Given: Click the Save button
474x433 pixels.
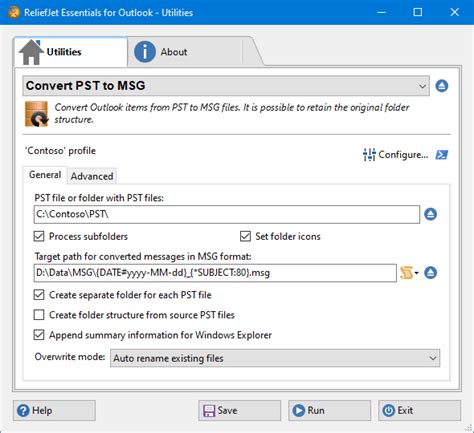Looking at the screenshot, I should click(239, 410).
